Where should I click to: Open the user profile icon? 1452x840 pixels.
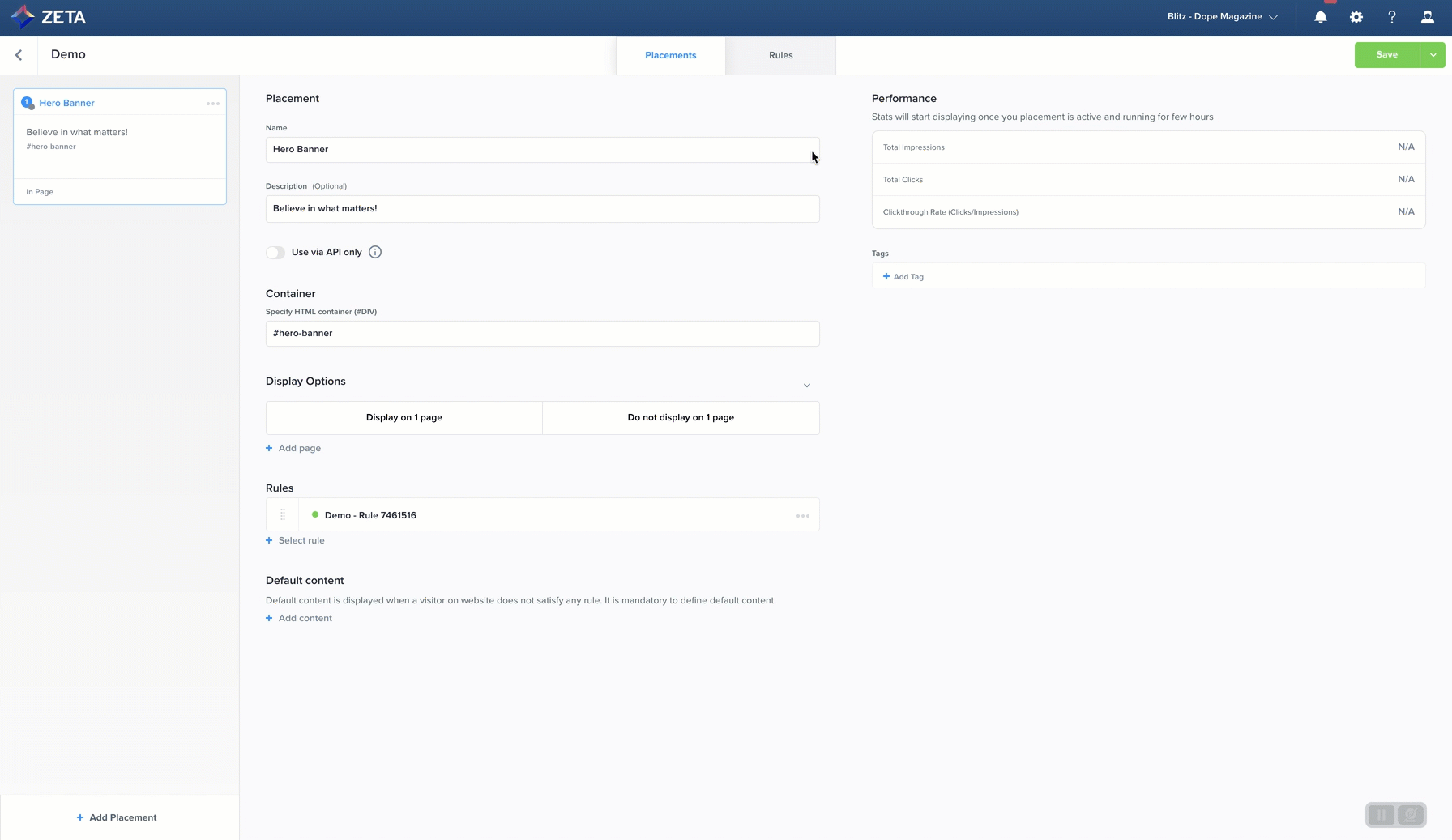click(1427, 17)
